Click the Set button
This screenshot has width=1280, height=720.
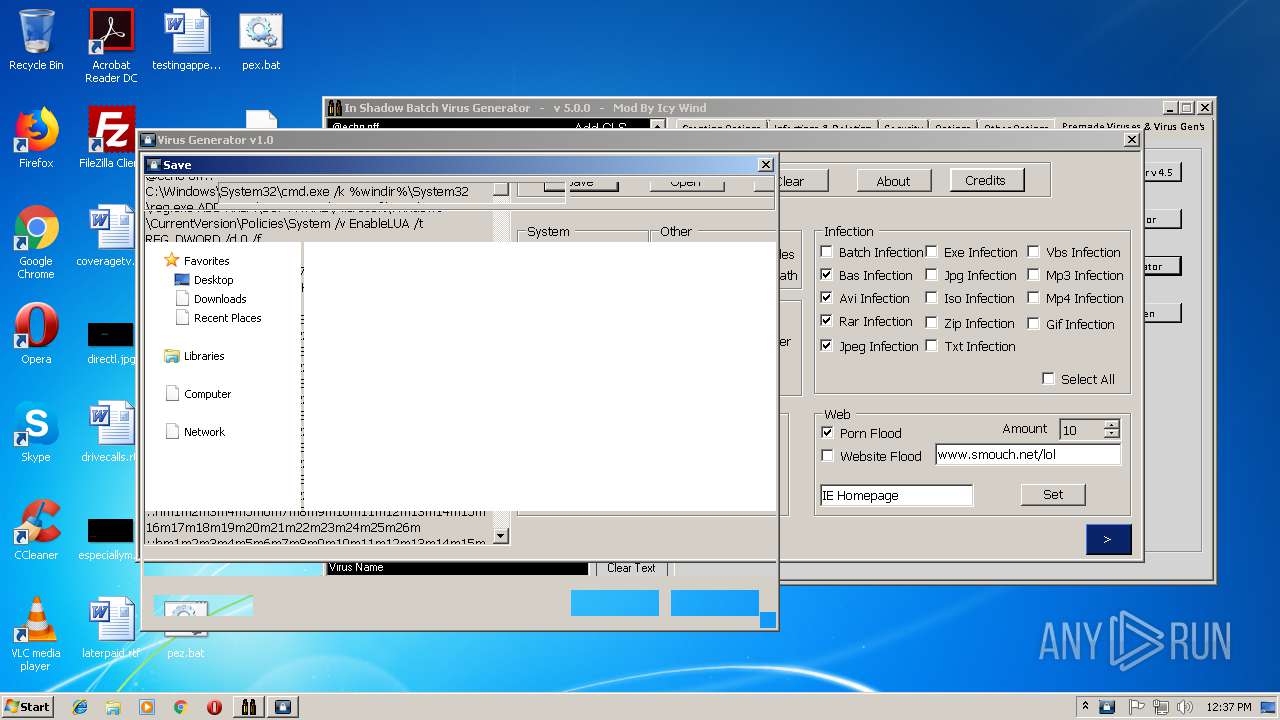(x=1053, y=494)
